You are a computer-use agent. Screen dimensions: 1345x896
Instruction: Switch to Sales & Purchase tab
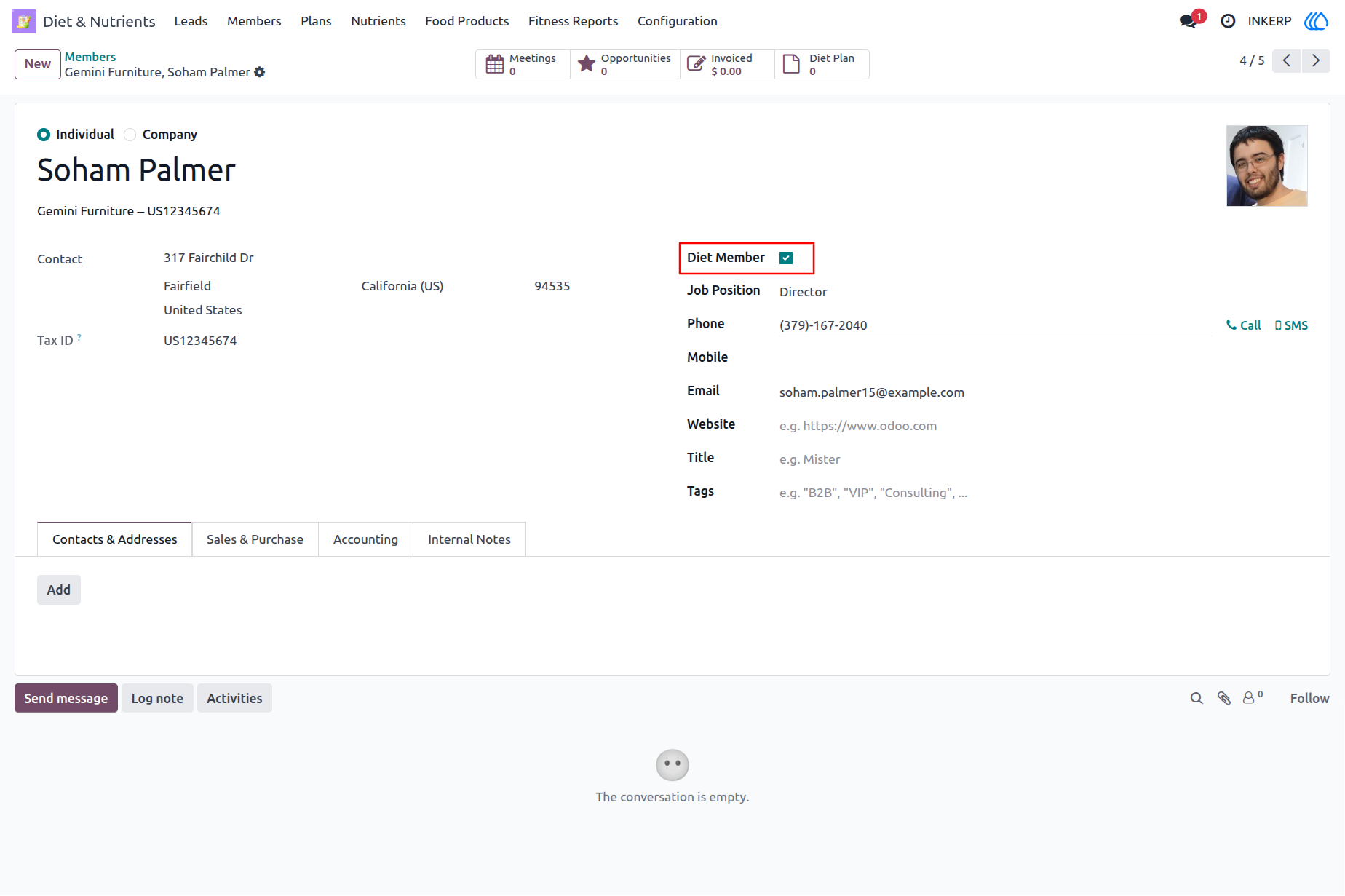[x=255, y=539]
